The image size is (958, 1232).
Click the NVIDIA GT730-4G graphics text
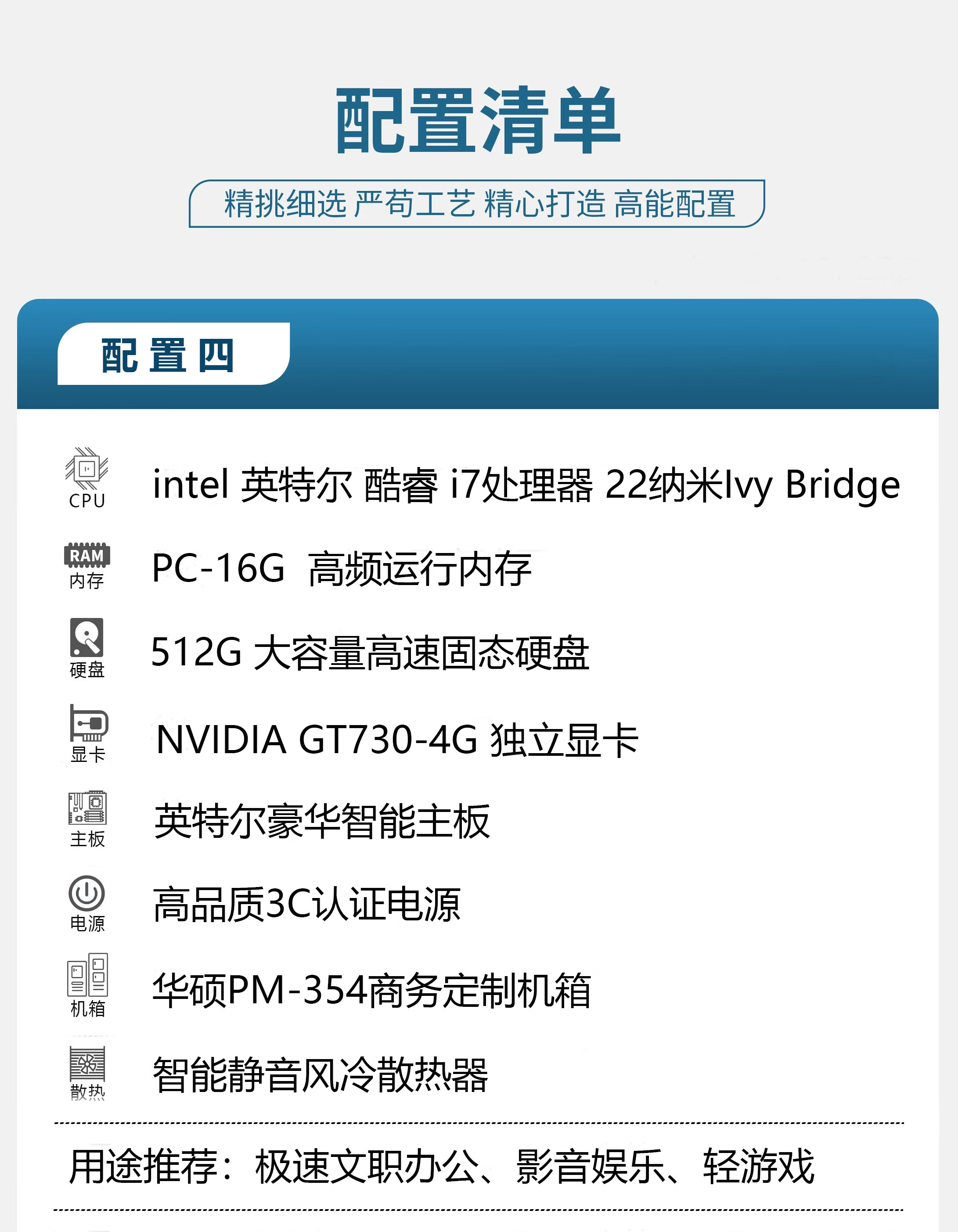click(397, 740)
